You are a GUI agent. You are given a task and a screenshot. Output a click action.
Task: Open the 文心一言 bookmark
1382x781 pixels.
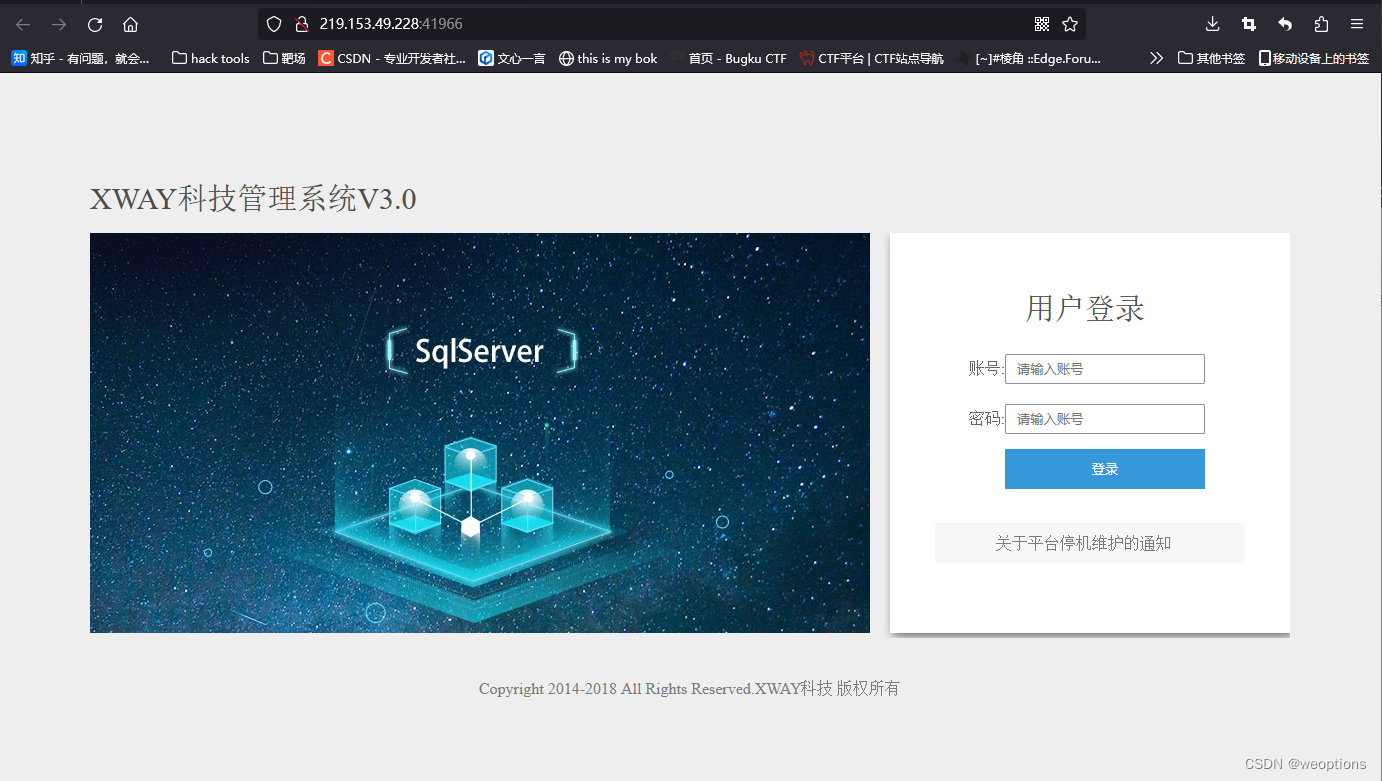click(x=512, y=58)
